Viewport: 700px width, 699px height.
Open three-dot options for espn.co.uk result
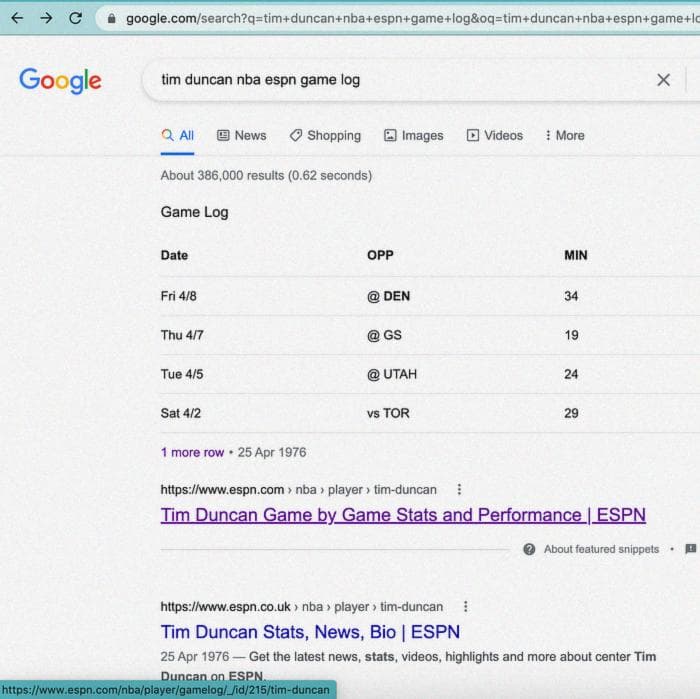pos(465,606)
